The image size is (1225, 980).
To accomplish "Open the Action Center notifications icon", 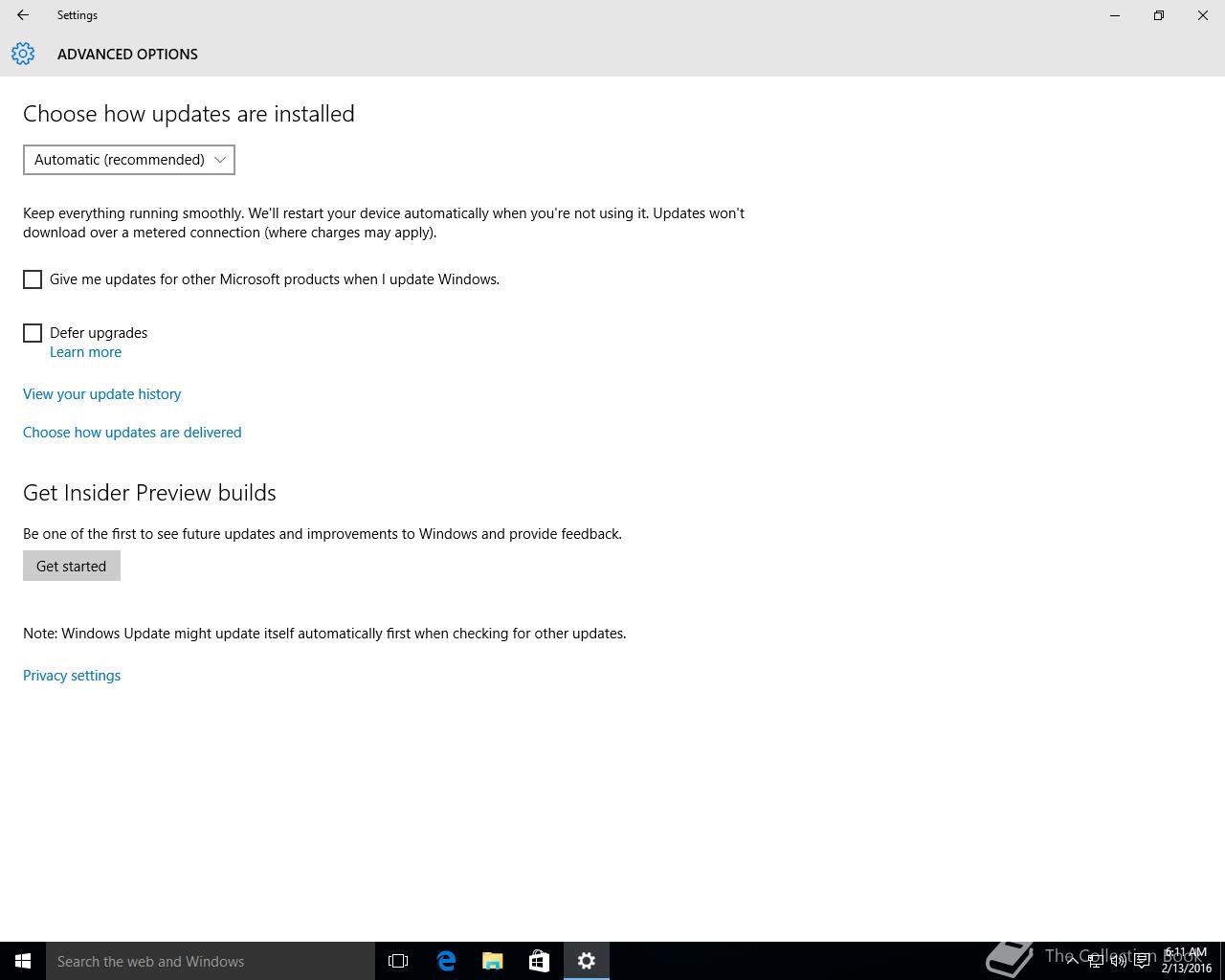I will point(1142,961).
